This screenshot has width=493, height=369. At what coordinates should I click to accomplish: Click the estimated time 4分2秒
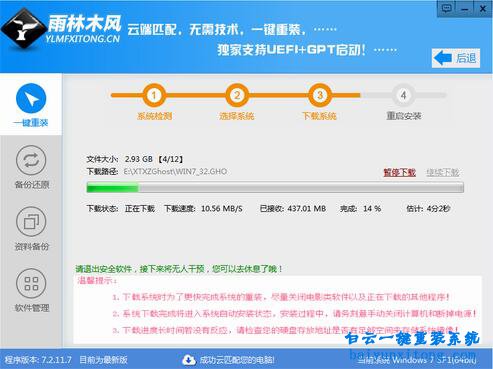click(438, 209)
